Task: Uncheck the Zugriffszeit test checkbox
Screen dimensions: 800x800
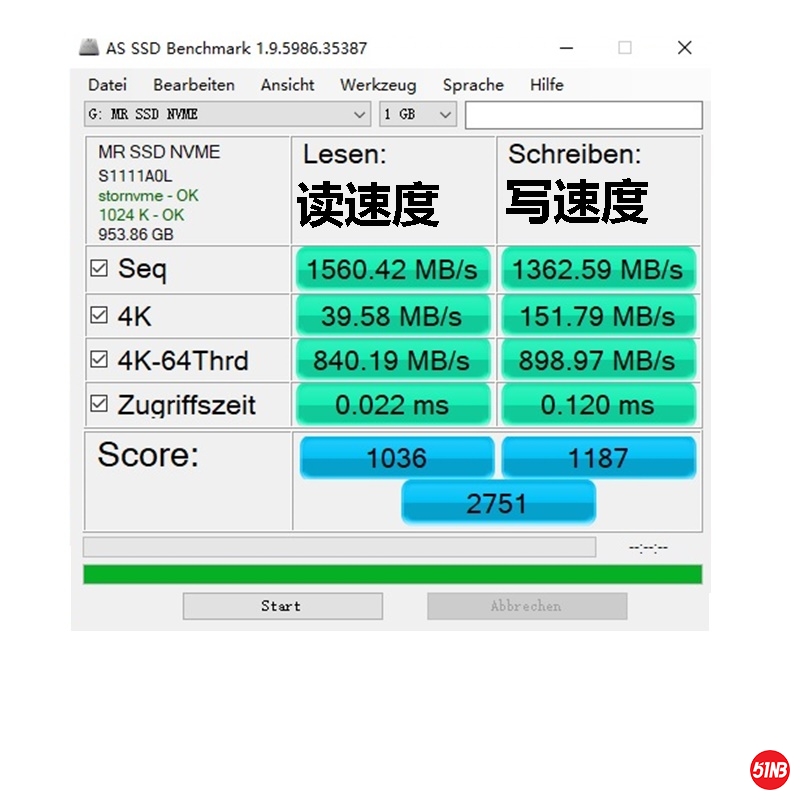Action: tap(99, 404)
